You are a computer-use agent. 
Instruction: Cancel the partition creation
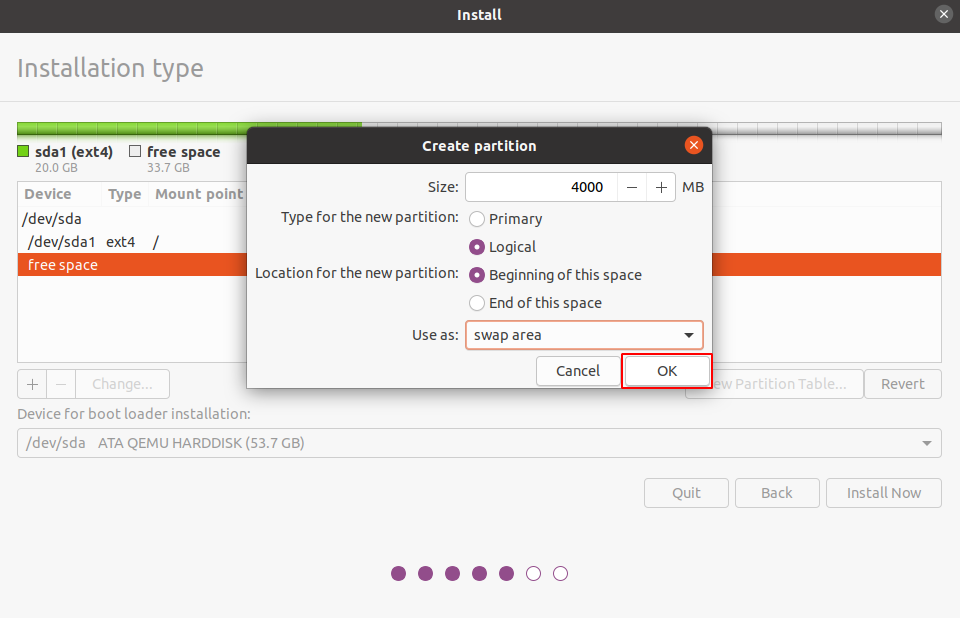(x=577, y=371)
